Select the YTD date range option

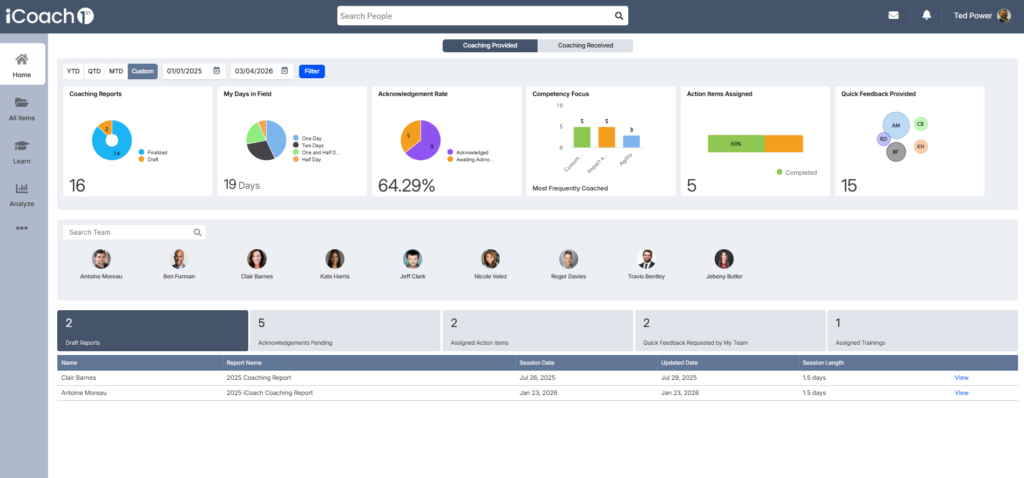(x=73, y=71)
